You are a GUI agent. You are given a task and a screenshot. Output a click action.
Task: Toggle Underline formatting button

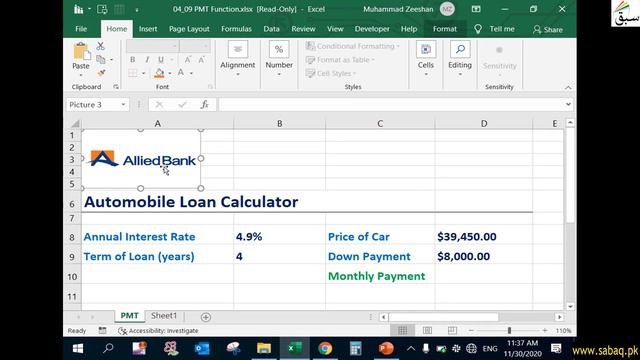click(161, 60)
